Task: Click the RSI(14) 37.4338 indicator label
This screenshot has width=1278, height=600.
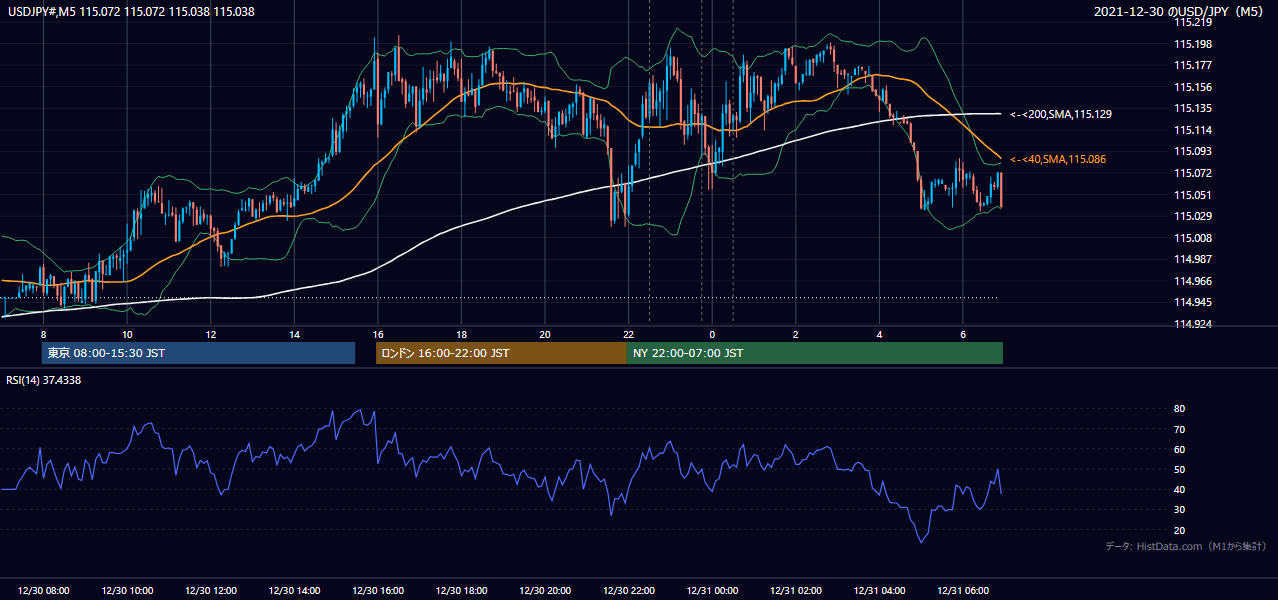Action: point(43,380)
